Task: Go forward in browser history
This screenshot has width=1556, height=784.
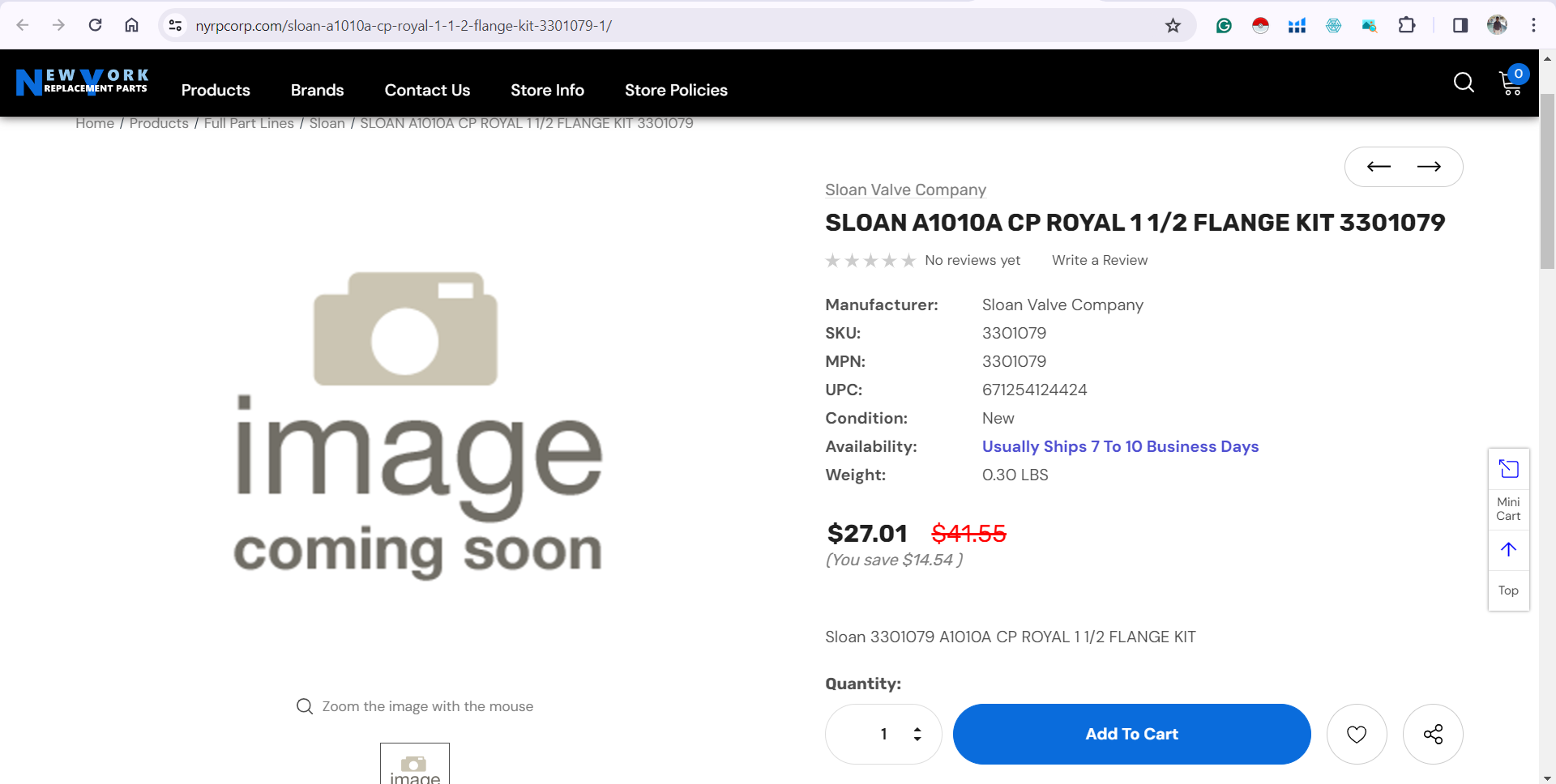Action: [58, 25]
